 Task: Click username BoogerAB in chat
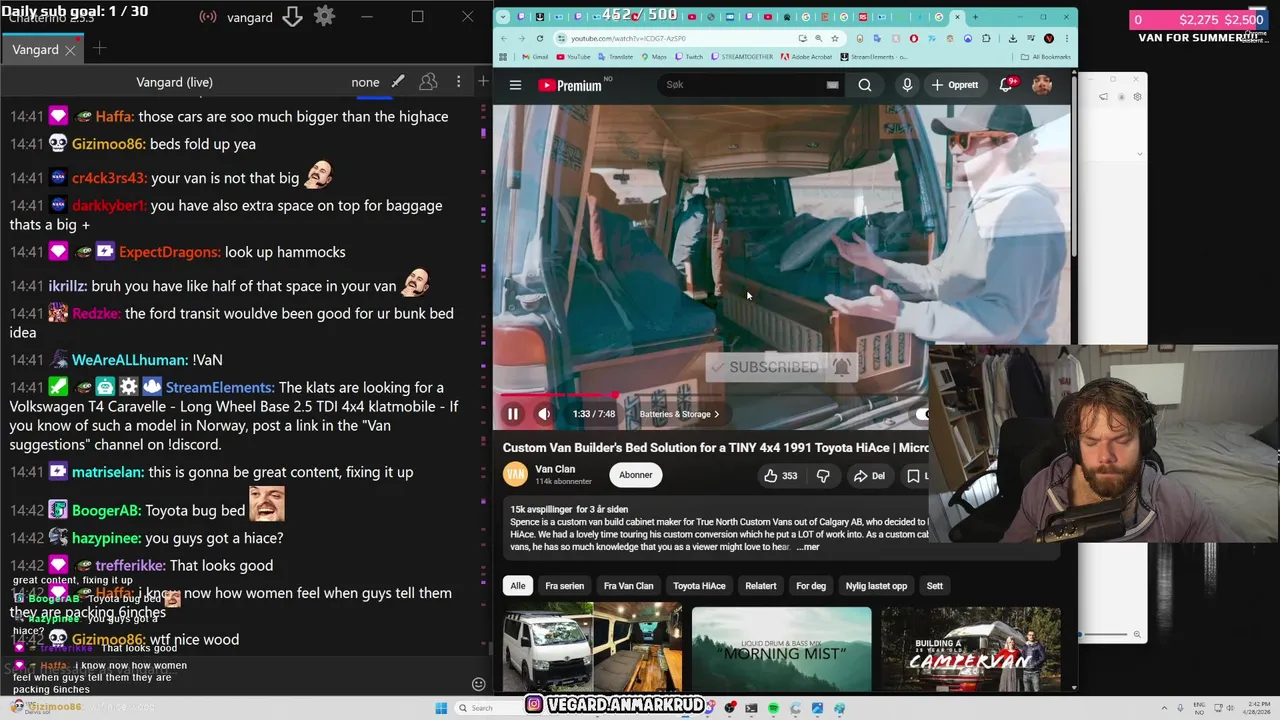(x=106, y=510)
